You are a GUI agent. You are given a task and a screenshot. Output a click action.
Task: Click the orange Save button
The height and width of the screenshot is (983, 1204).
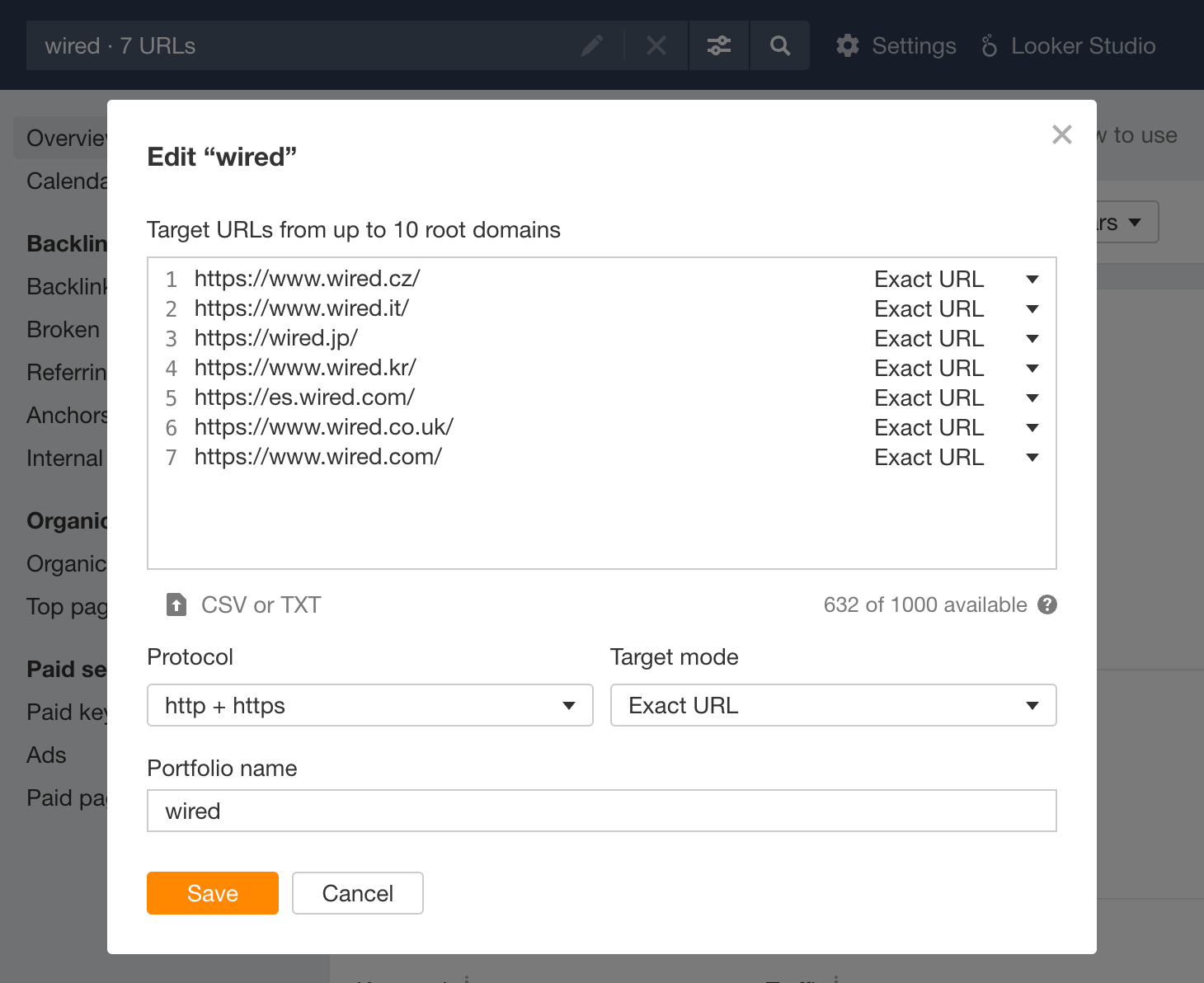coord(213,893)
